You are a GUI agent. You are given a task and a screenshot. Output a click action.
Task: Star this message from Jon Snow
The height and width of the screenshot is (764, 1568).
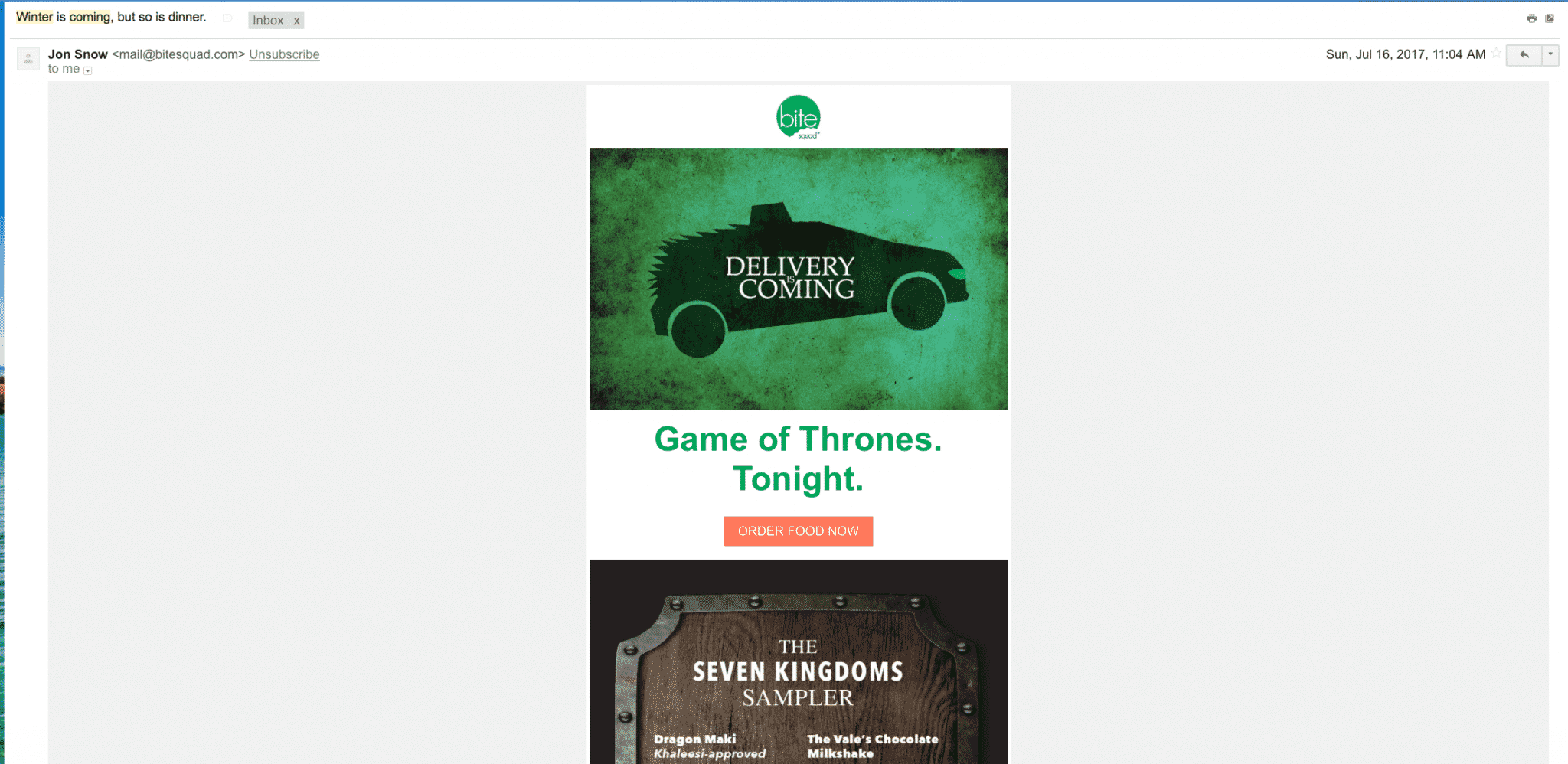1496,54
